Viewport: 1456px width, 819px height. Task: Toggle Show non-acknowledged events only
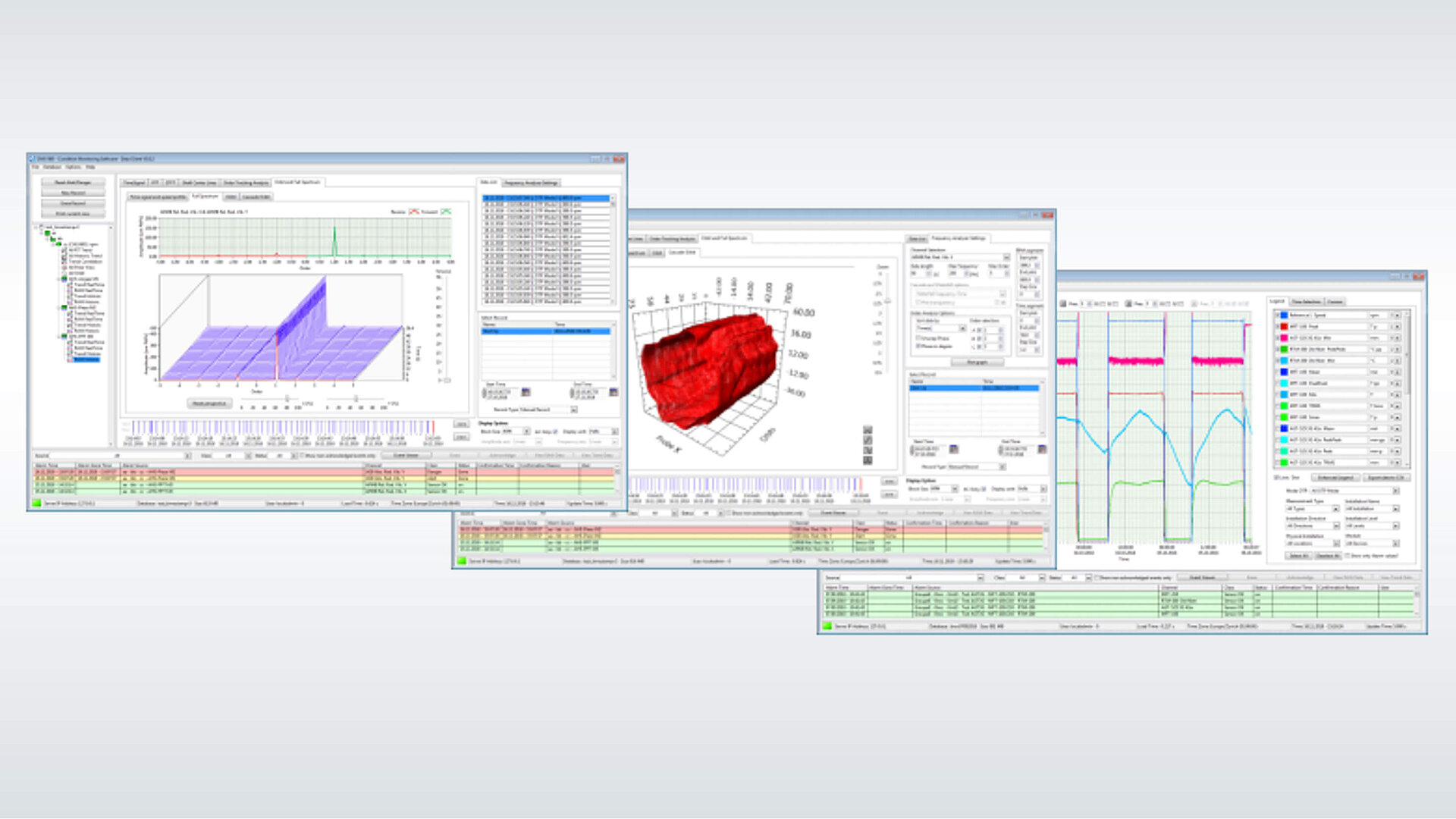(301, 453)
